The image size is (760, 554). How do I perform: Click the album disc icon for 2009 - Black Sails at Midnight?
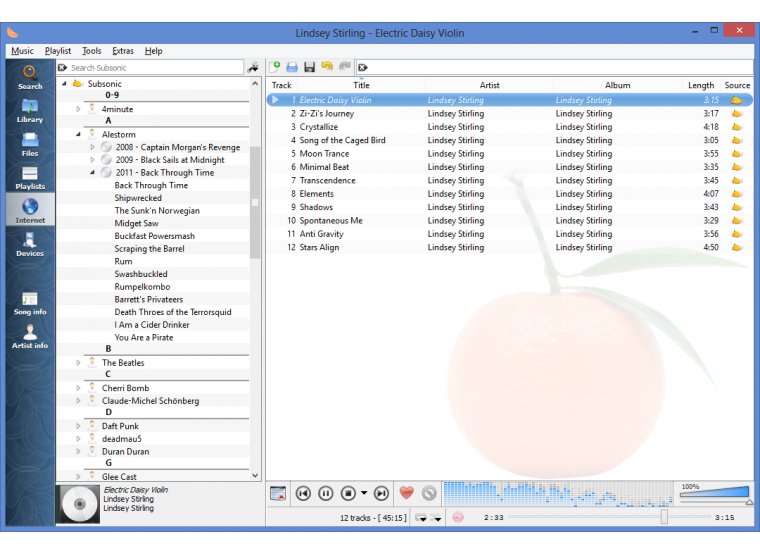106,159
